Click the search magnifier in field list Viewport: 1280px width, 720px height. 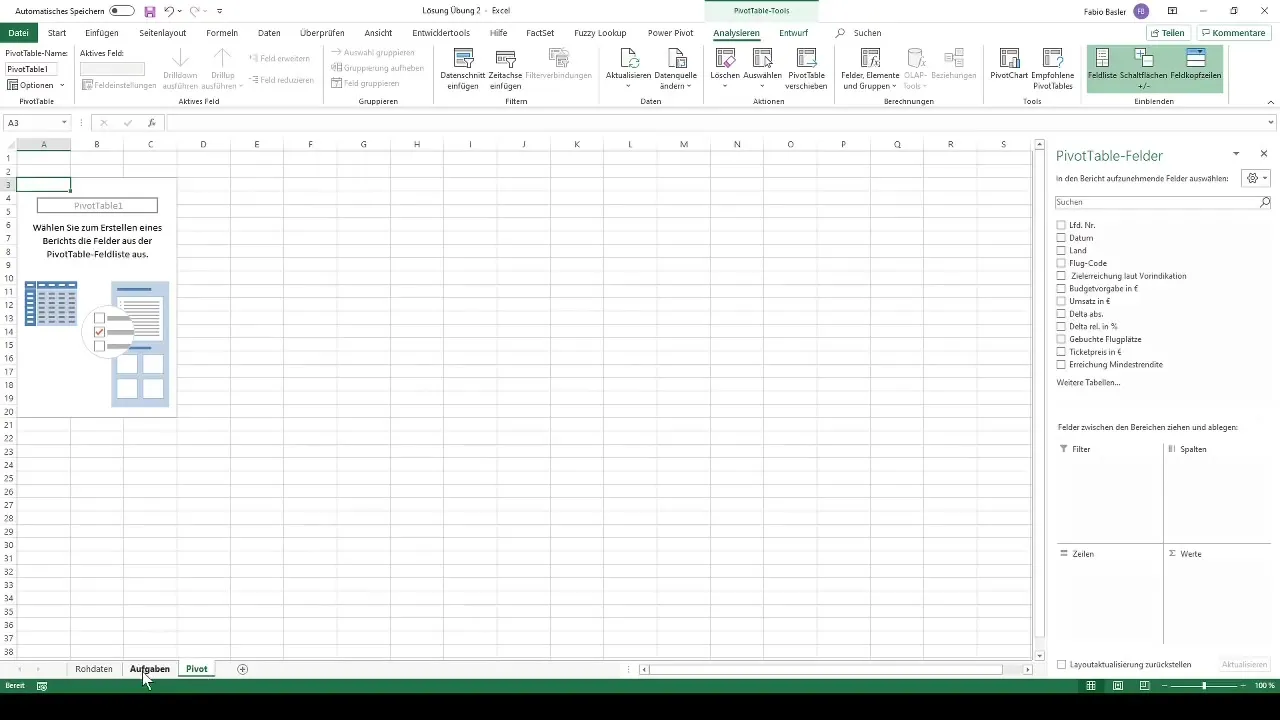[x=1264, y=202]
